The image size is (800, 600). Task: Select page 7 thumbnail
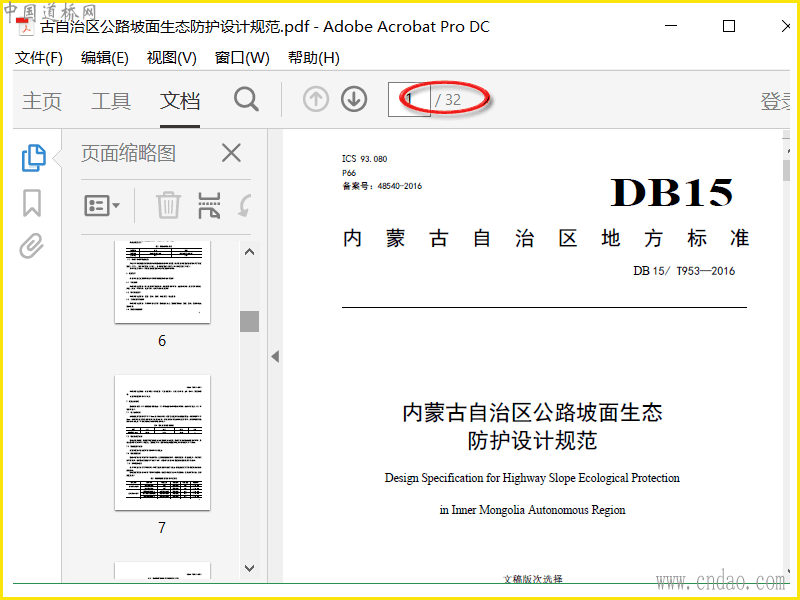coord(162,442)
